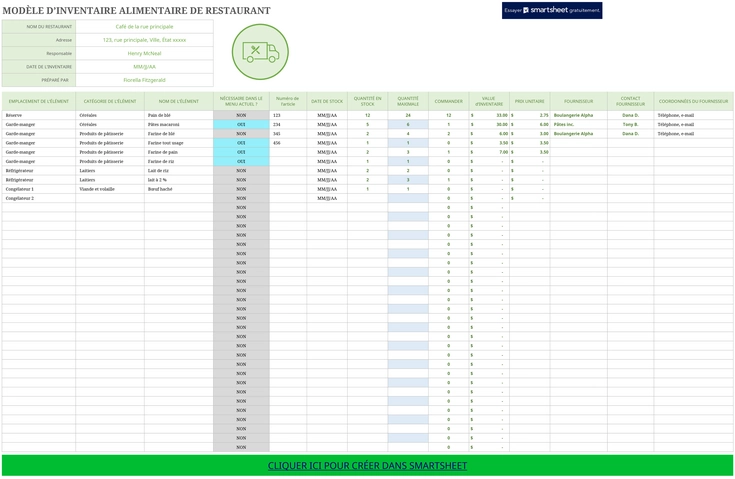Click the Essayer Smartsheet gratuitement button
735x479 pixels.
point(552,10)
